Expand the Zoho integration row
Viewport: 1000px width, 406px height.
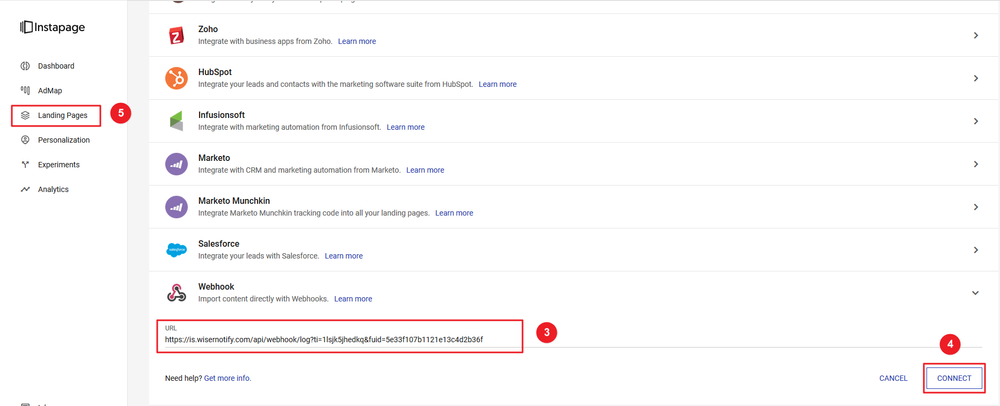pos(975,36)
